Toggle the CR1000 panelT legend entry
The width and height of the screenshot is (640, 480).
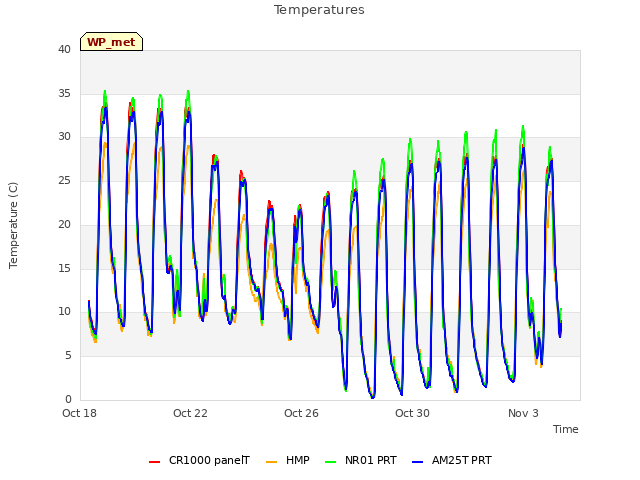tap(199, 460)
